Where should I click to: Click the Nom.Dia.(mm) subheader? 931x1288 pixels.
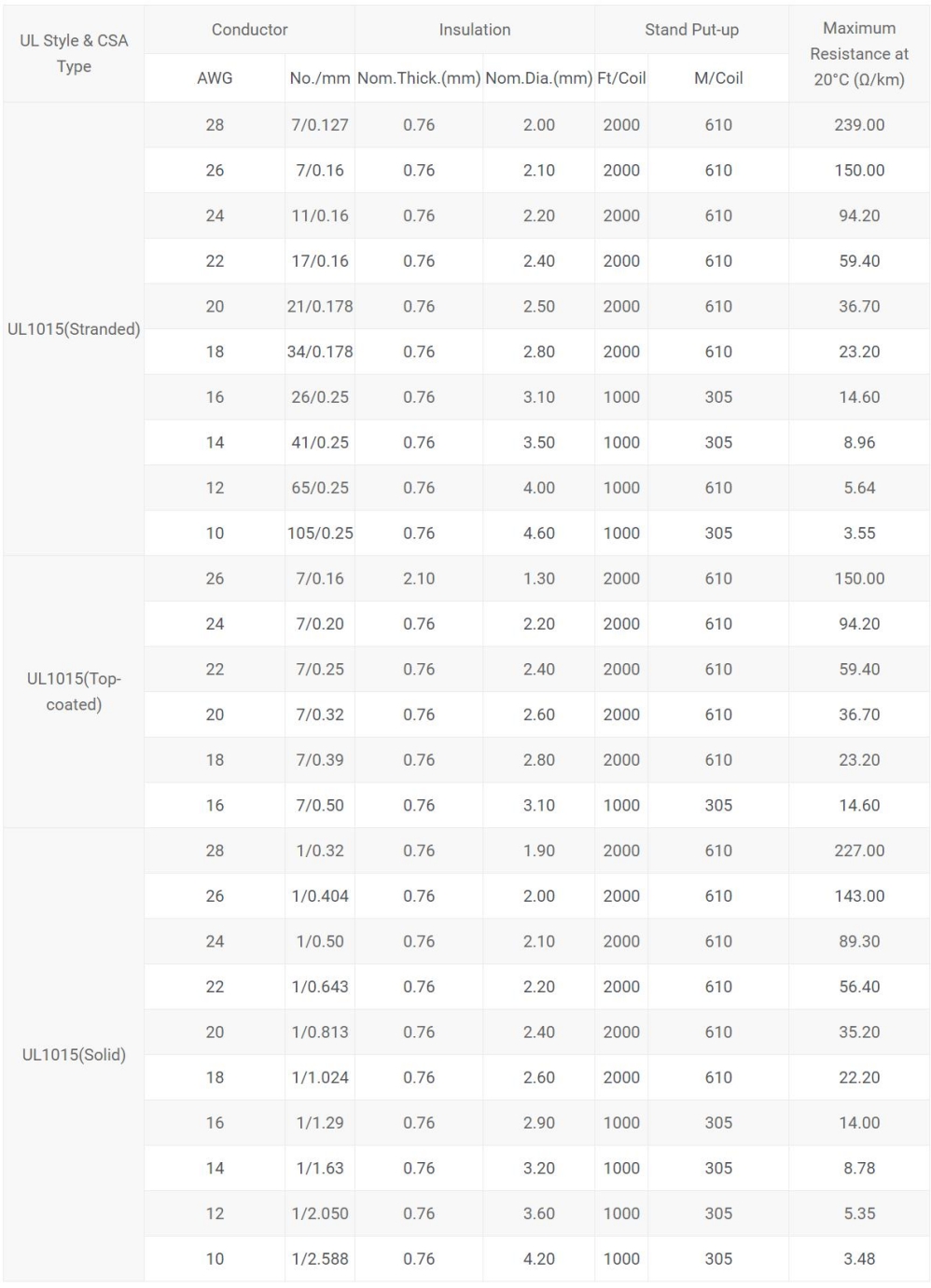pyautogui.click(x=539, y=78)
